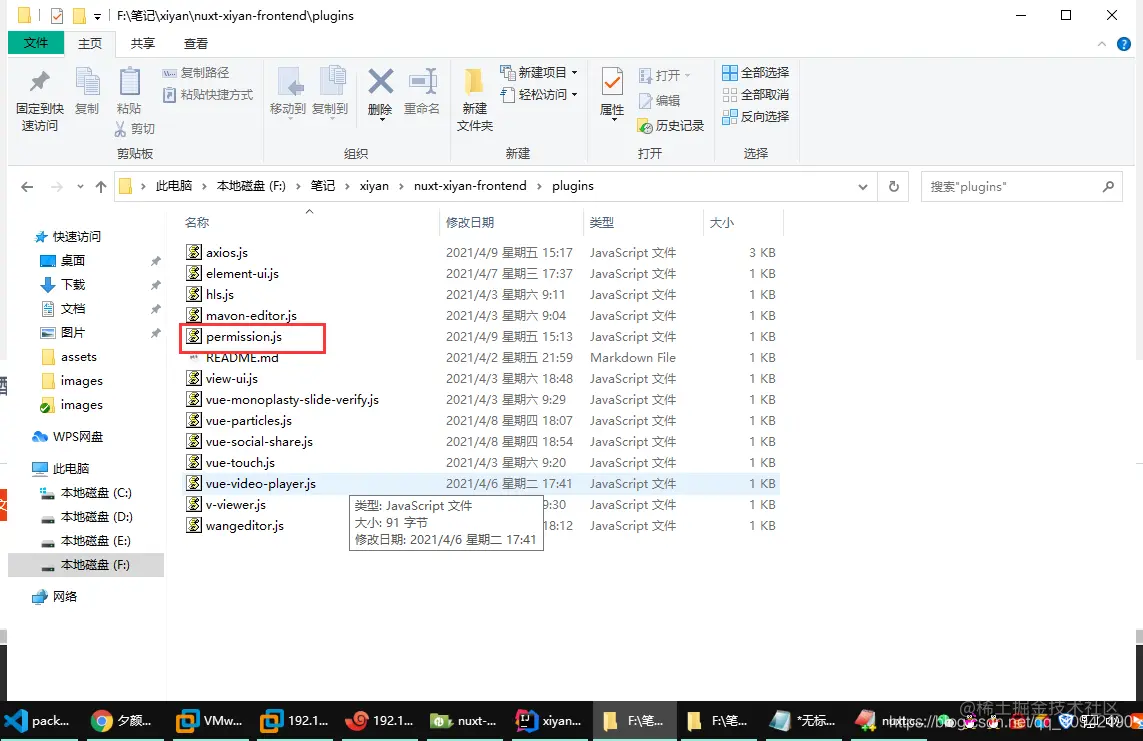The height and width of the screenshot is (741, 1143).
Task: Open New item dropdown
Action: (539, 73)
